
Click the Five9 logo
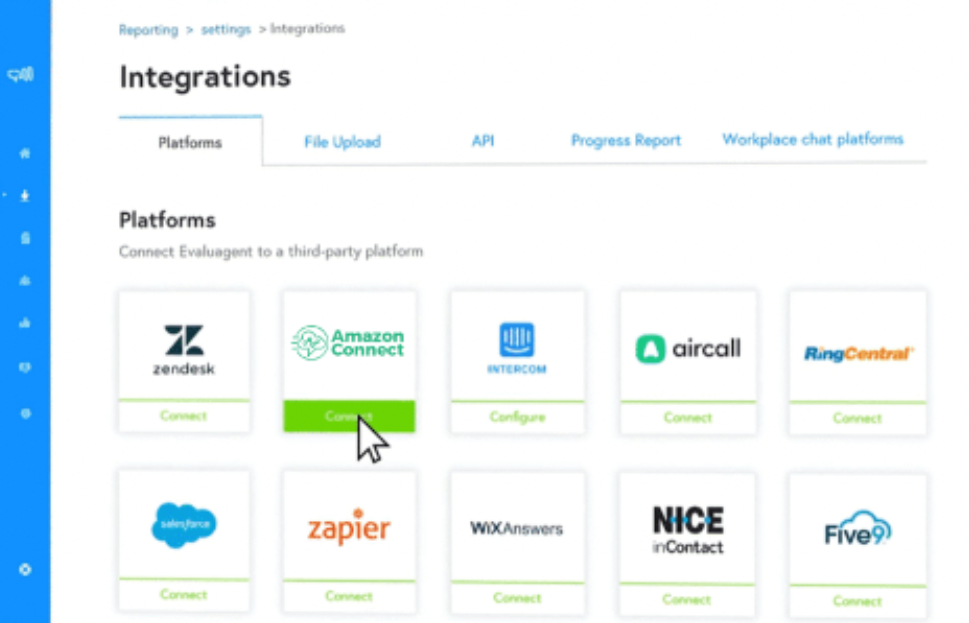(858, 528)
